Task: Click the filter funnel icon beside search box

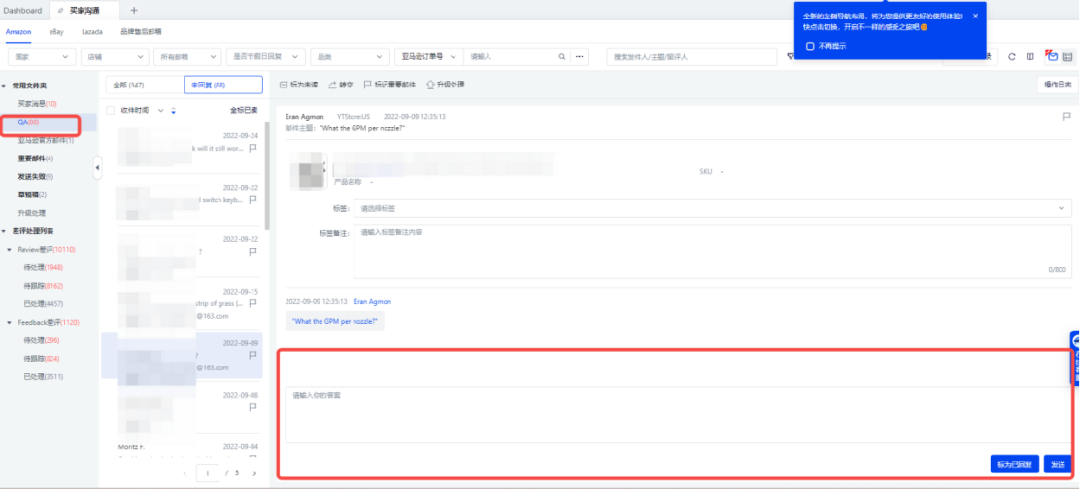Action: [x=790, y=57]
